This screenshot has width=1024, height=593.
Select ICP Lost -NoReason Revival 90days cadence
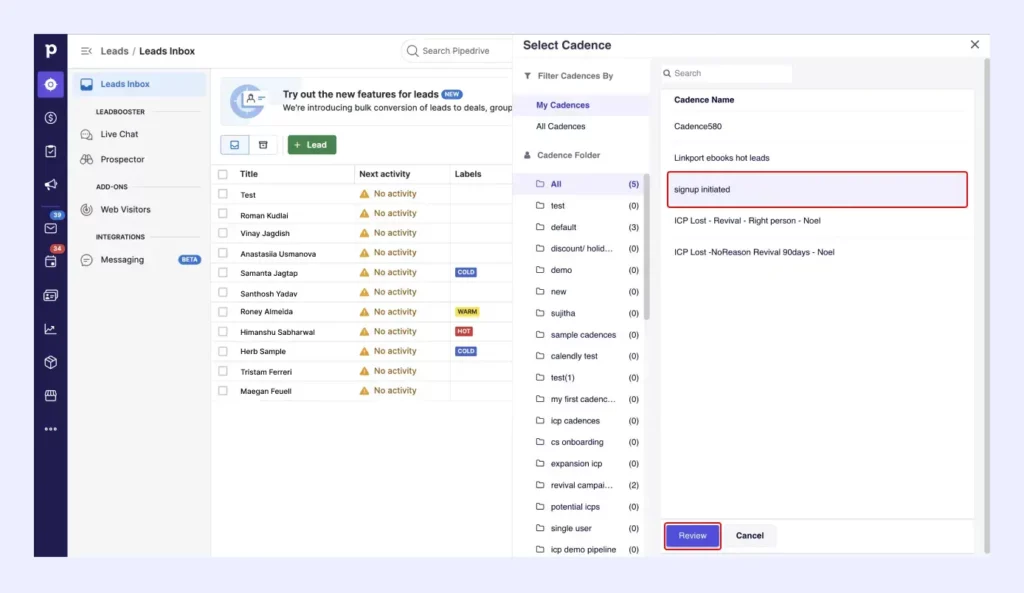click(x=817, y=252)
